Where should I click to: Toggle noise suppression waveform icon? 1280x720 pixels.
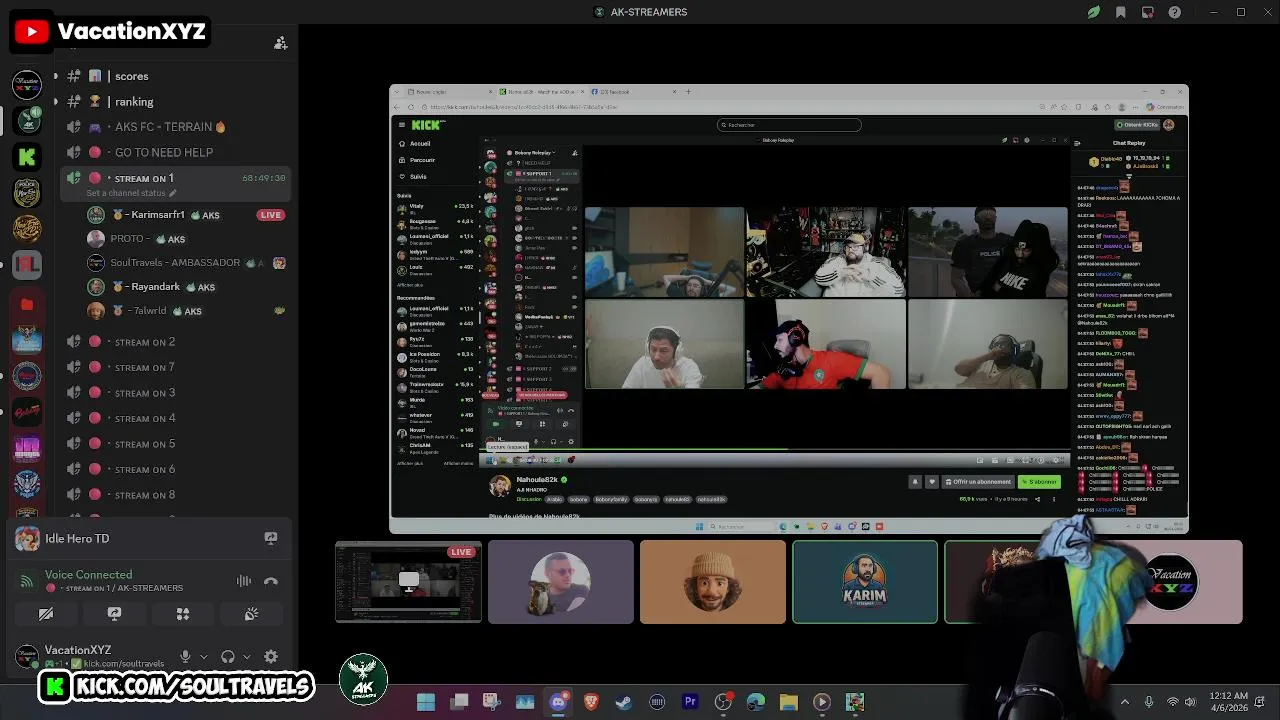[x=243, y=581]
